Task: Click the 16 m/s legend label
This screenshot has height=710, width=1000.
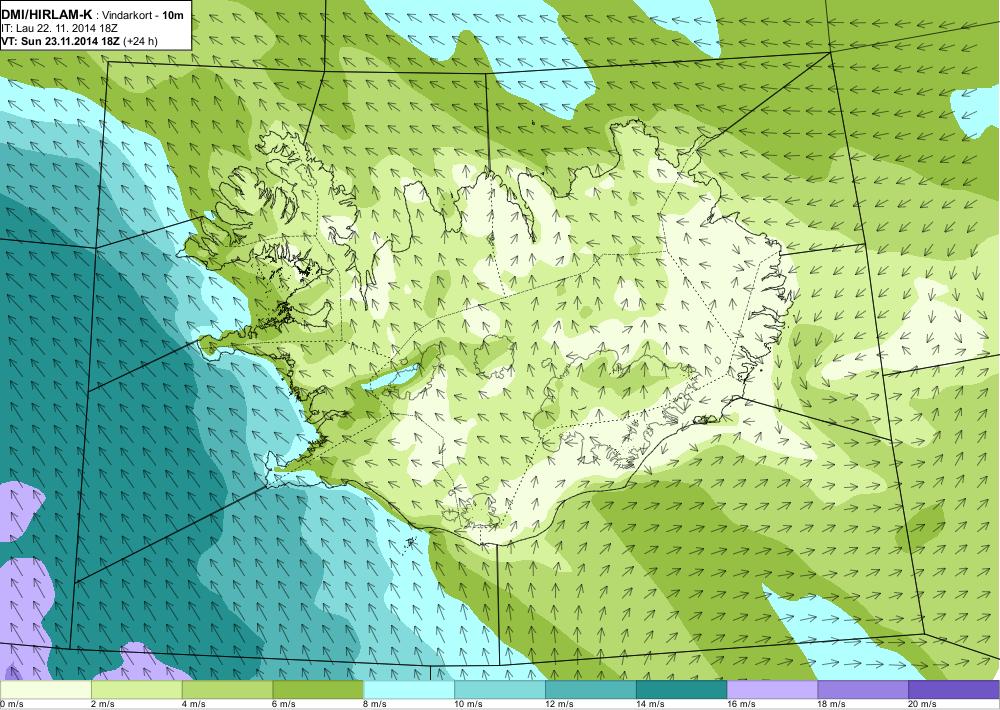Action: tap(741, 704)
